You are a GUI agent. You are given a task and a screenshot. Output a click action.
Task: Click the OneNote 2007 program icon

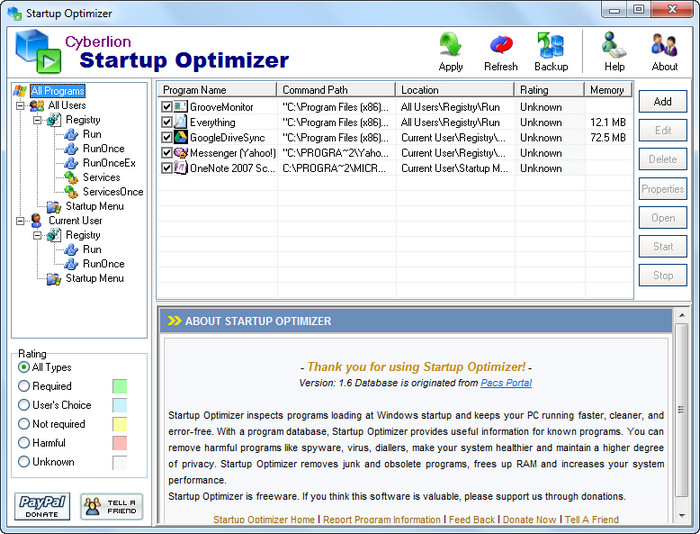(180, 168)
